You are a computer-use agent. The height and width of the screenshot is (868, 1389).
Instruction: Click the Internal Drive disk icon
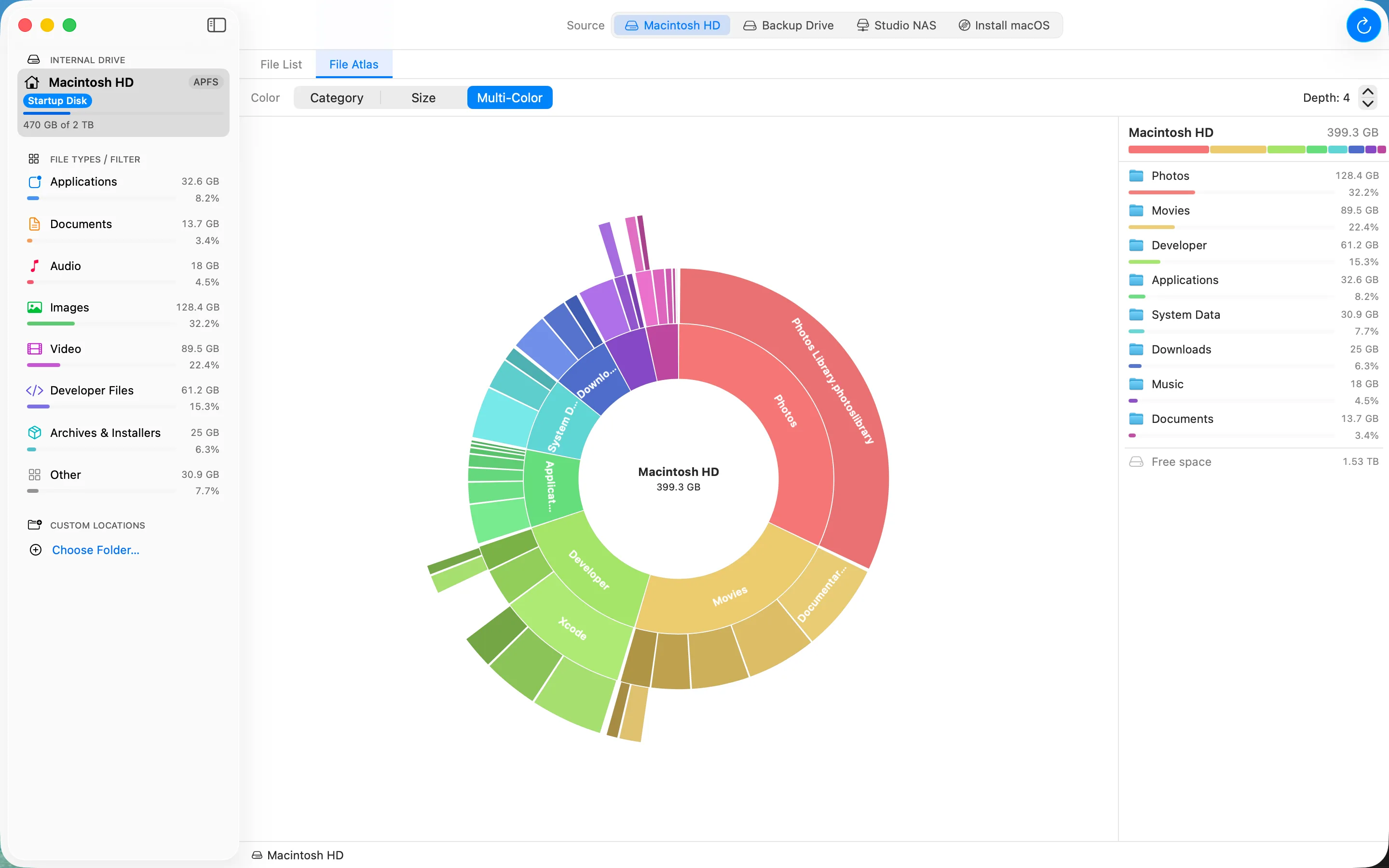pos(34,60)
